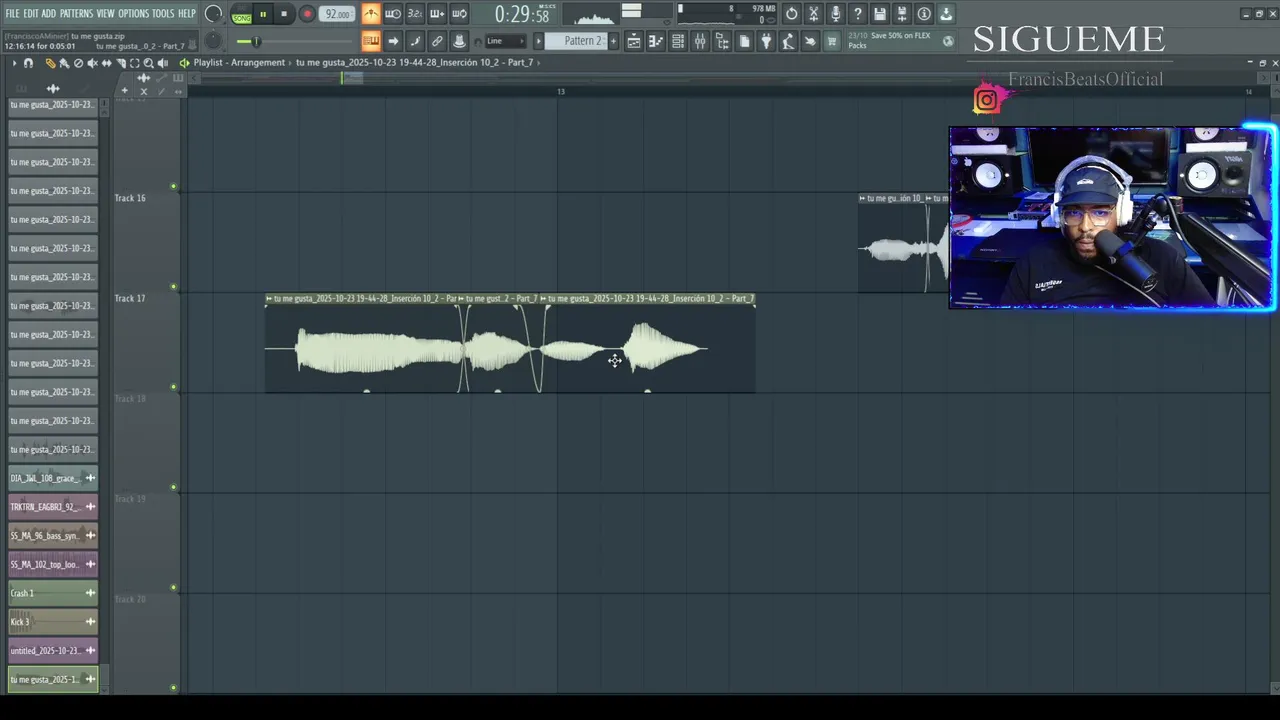Open the OPTIONS menu
Viewport: 1280px width, 720px height.
click(133, 13)
